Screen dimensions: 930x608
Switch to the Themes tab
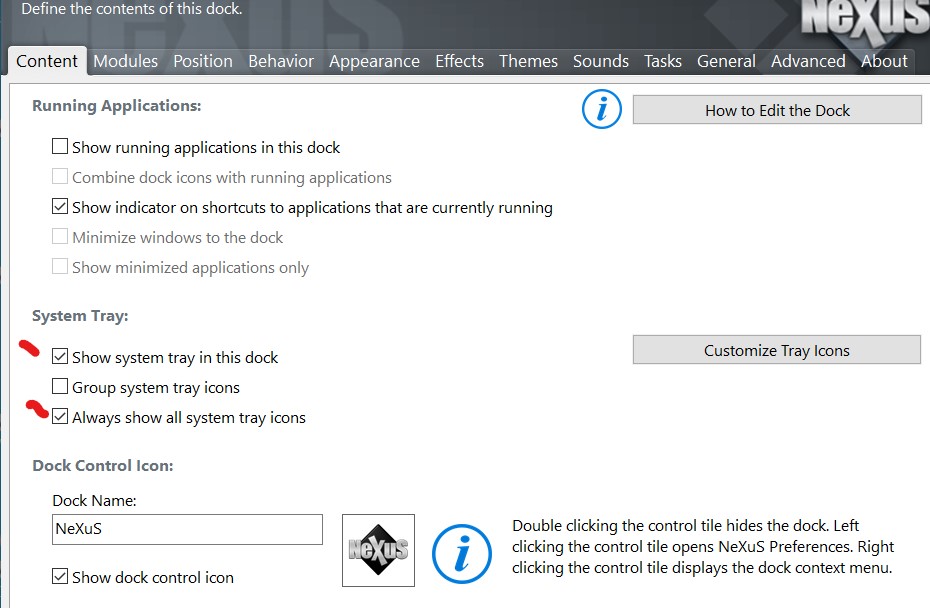coord(528,61)
